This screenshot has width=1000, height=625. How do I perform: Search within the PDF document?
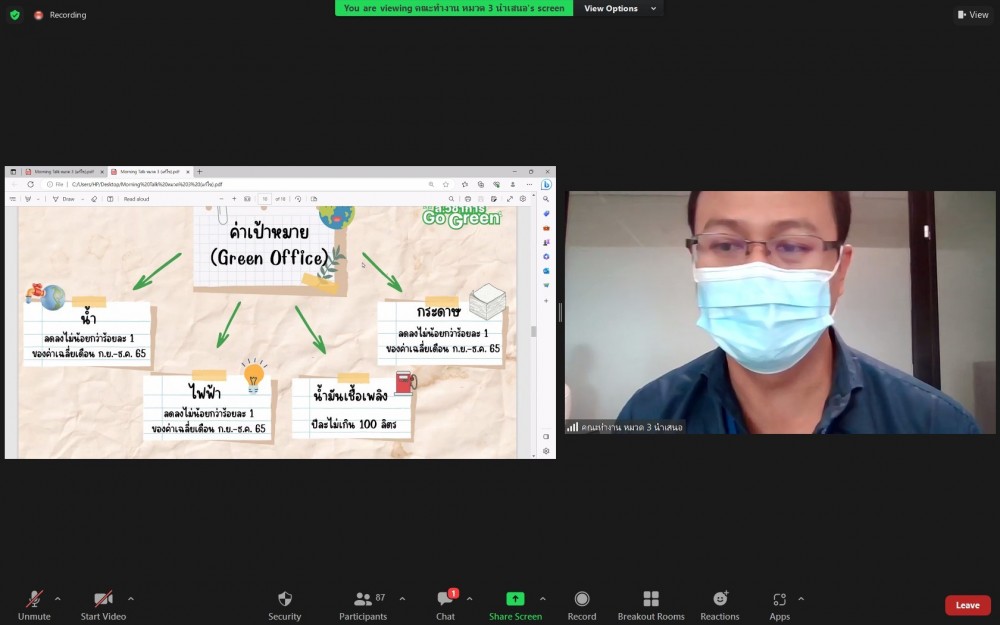tap(452, 199)
